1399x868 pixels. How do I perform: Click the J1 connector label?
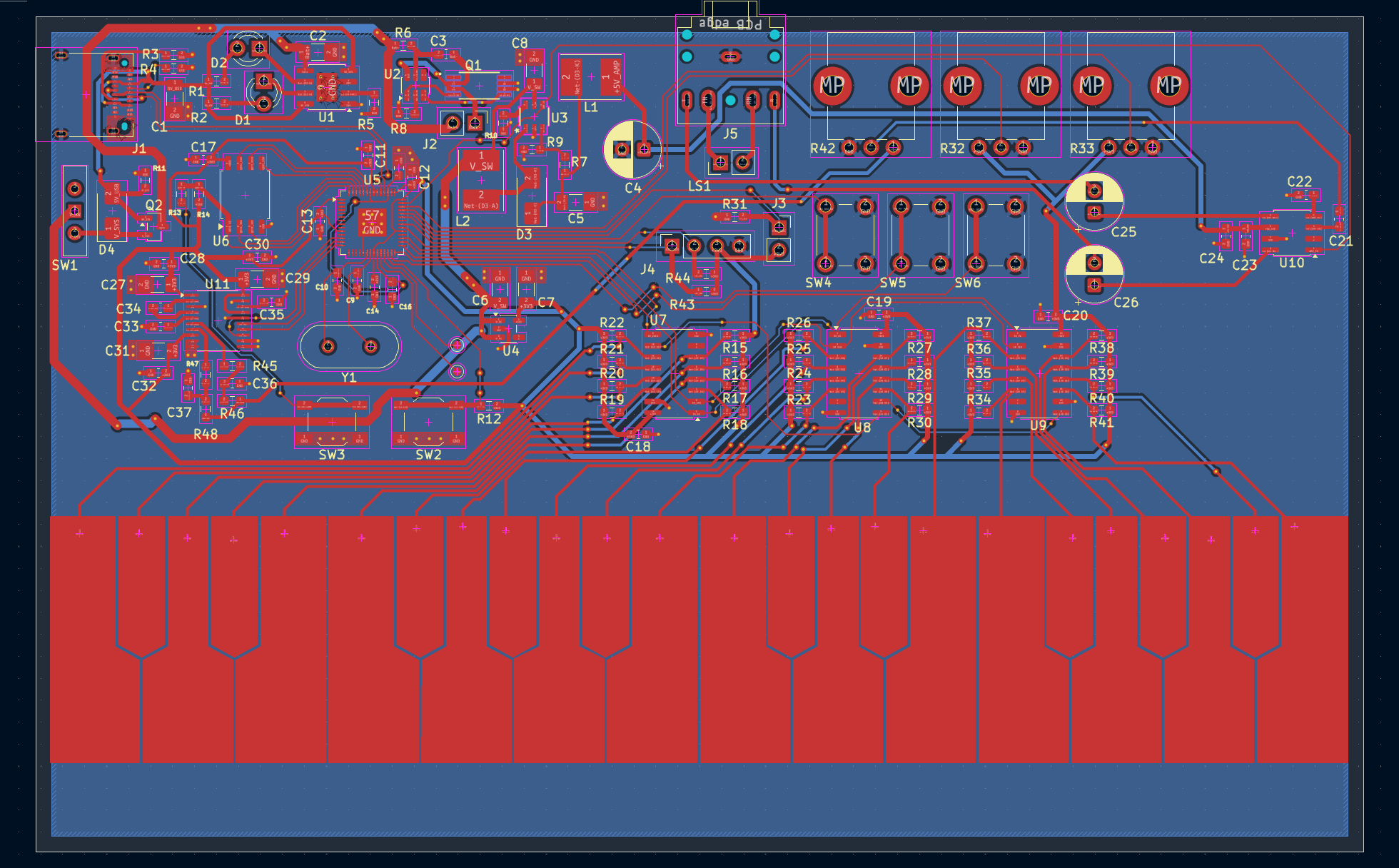tap(138, 148)
